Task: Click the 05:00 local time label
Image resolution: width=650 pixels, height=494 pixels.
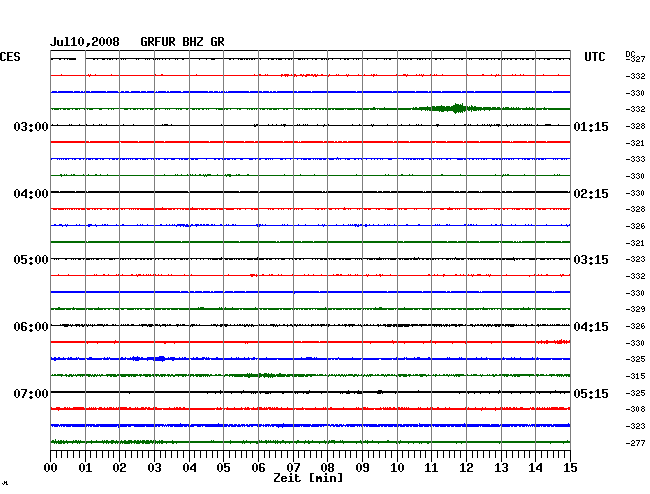Action: click(31, 260)
